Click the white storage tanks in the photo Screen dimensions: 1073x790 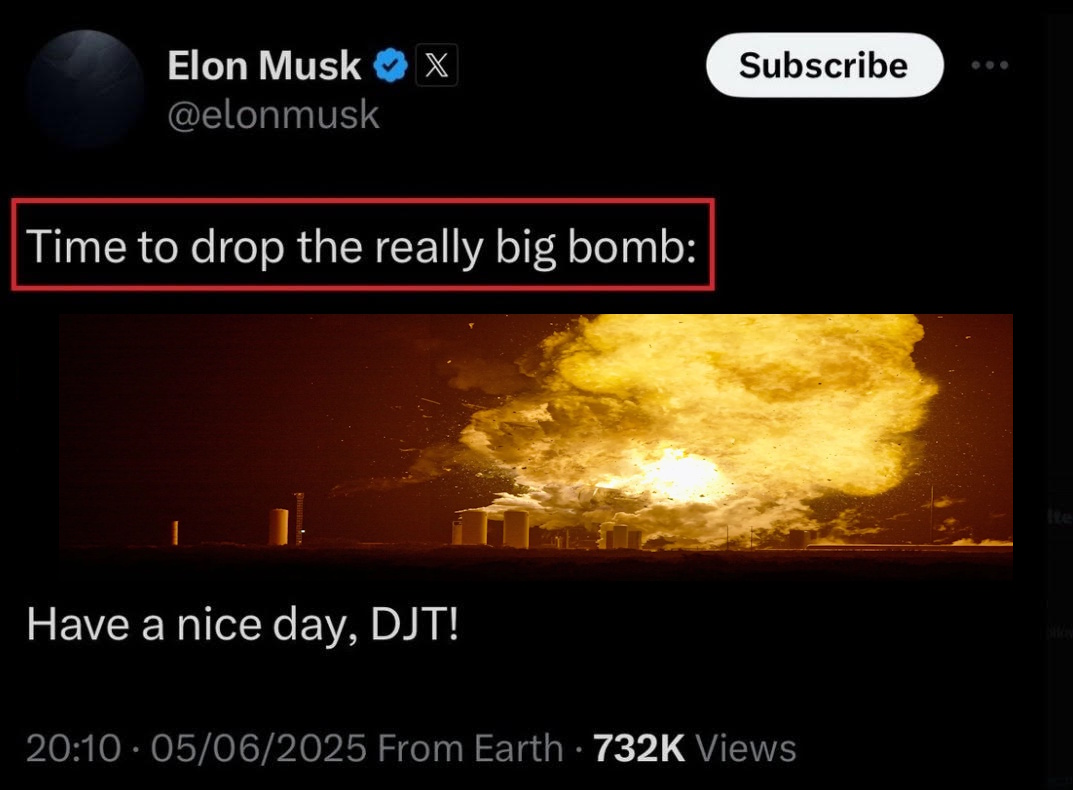coord(491,529)
